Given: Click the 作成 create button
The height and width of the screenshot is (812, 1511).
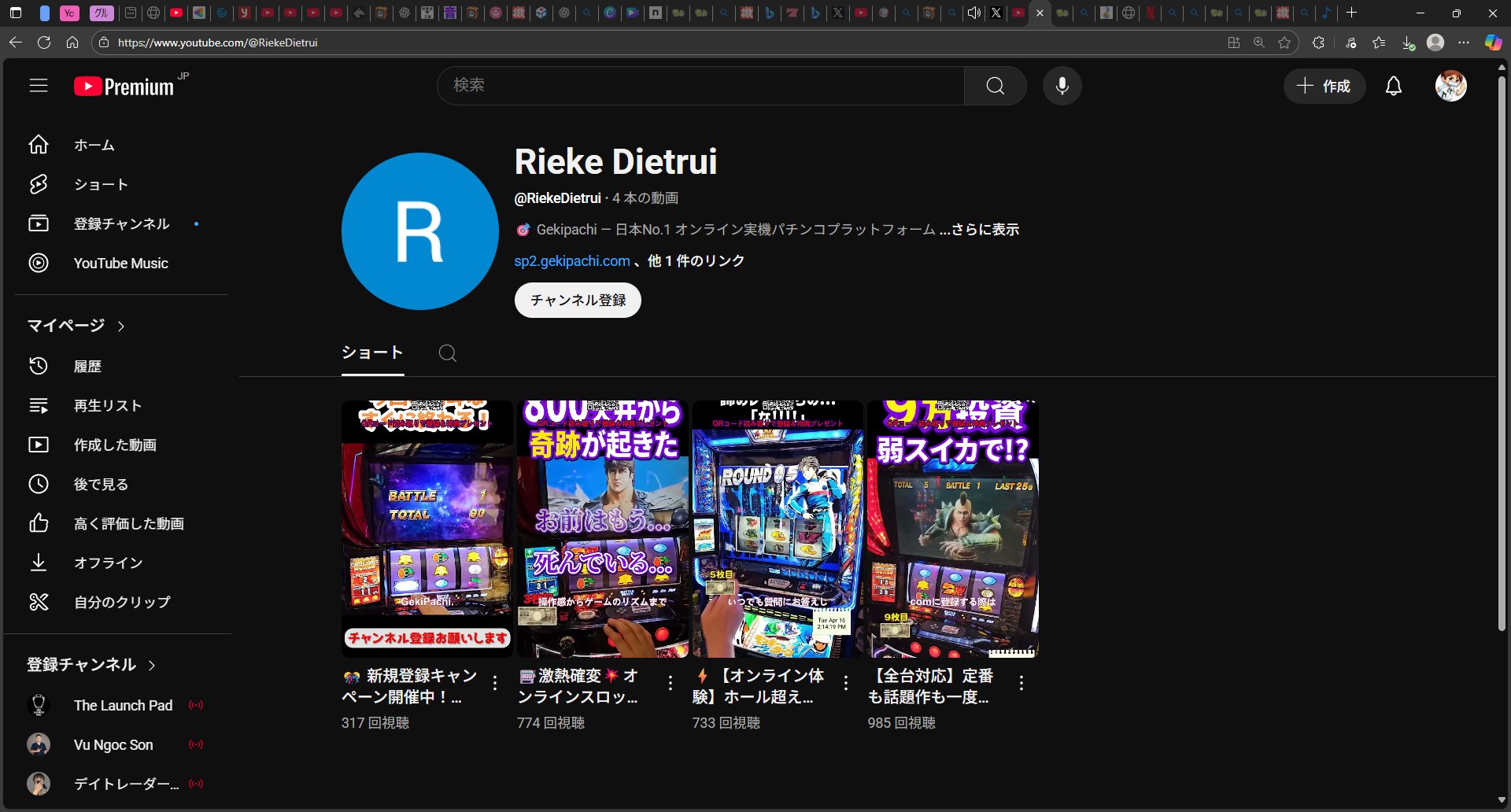Looking at the screenshot, I should [1324, 86].
